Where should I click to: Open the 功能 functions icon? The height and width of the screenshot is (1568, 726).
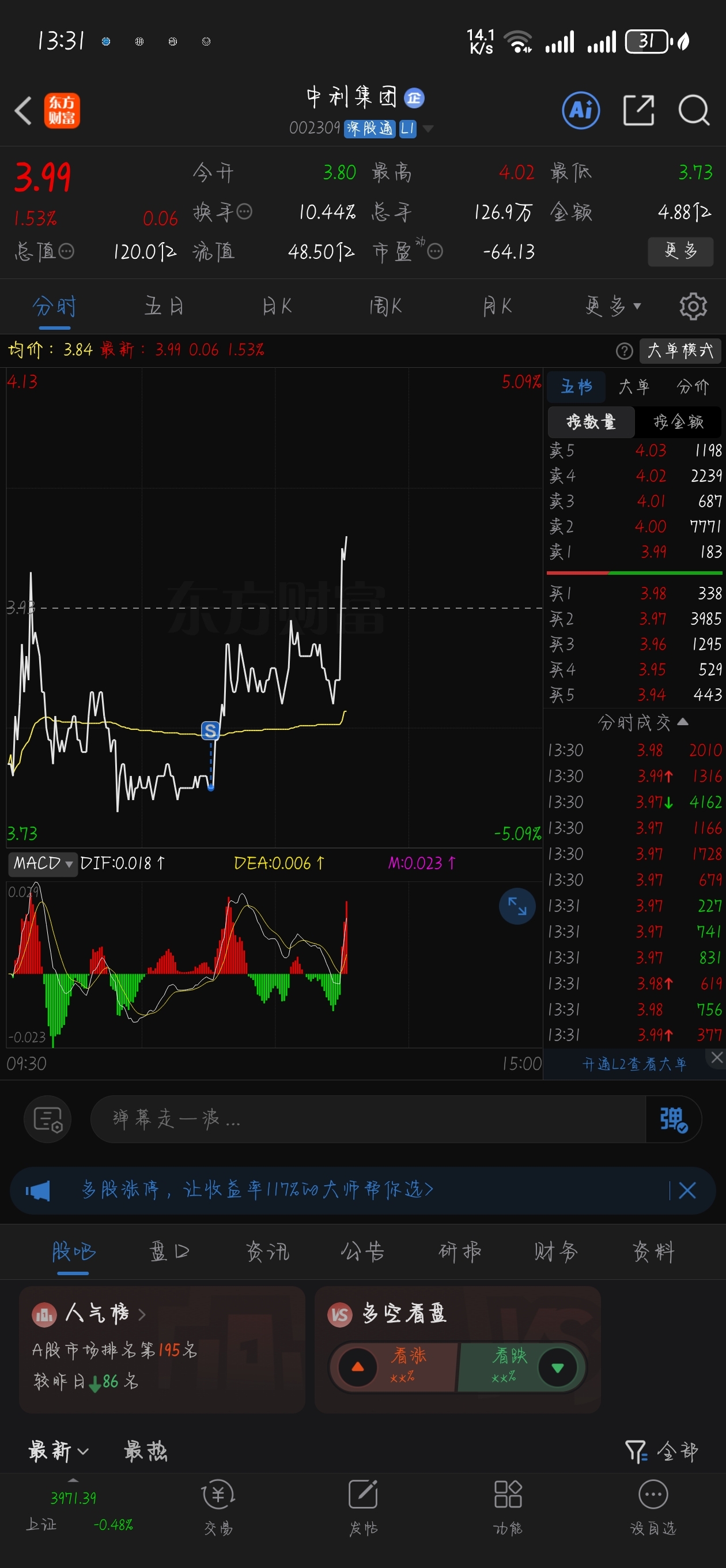point(508,1494)
